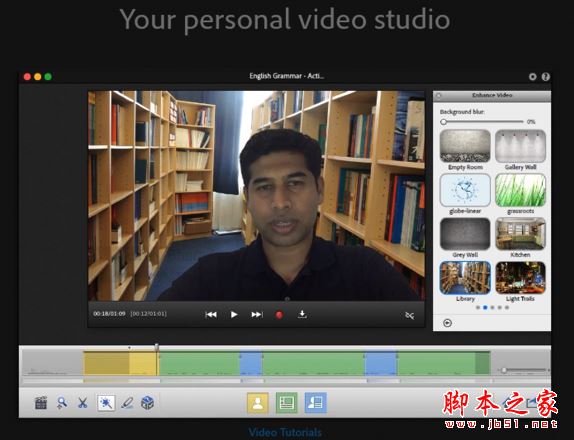The height and width of the screenshot is (440, 574).
Task: Click the window title English Grammar
Action: [x=286, y=76]
